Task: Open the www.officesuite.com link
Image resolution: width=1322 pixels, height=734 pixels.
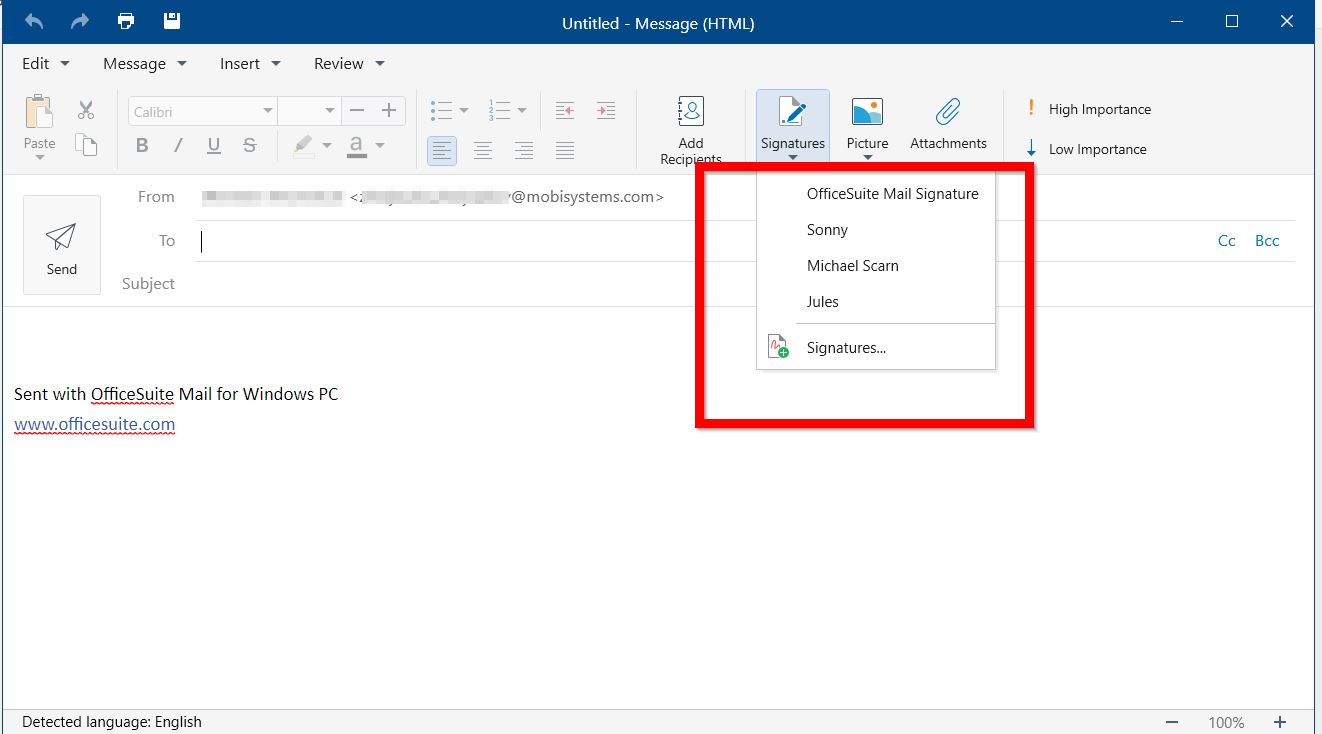Action: (x=95, y=424)
